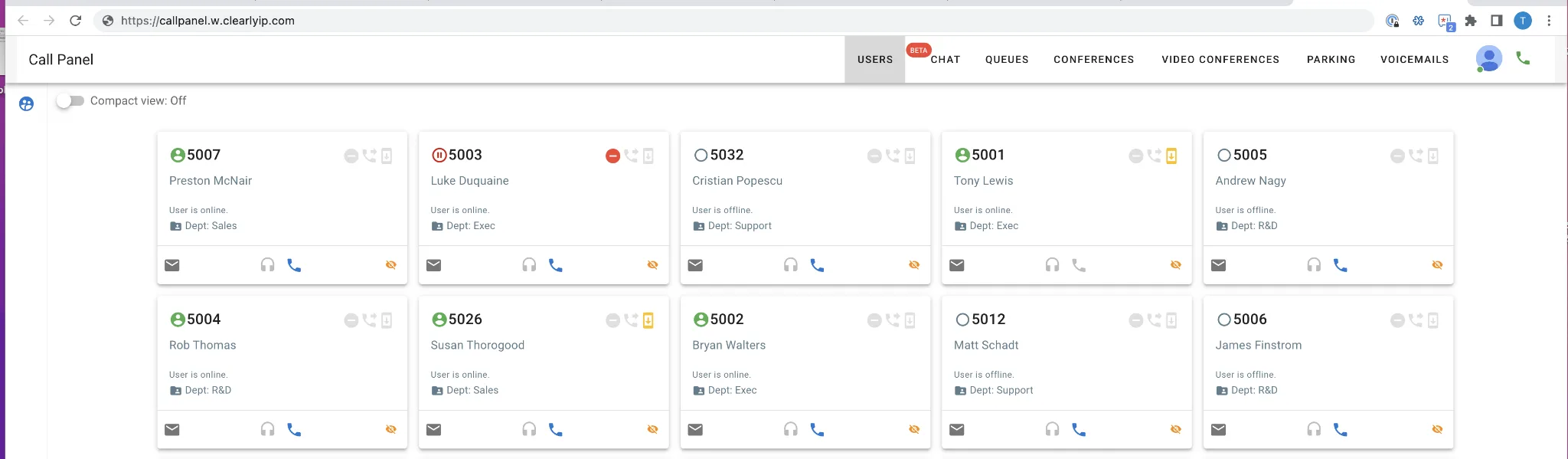Open envelope icon on Tony Lewis's card
Image resolution: width=1568 pixels, height=459 pixels.
tap(957, 265)
